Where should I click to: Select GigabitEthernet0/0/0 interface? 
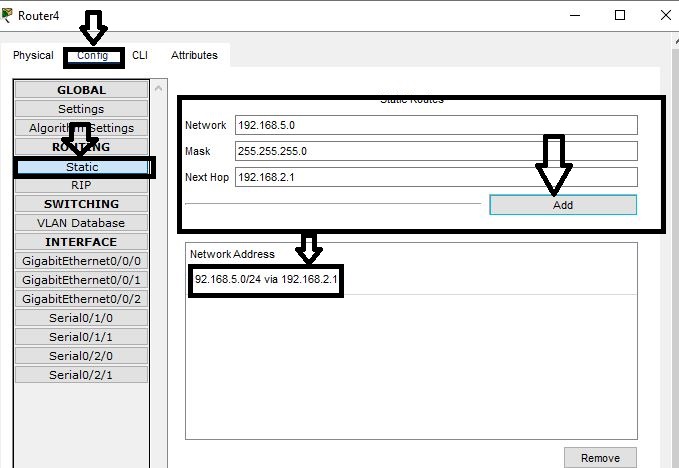(81, 261)
